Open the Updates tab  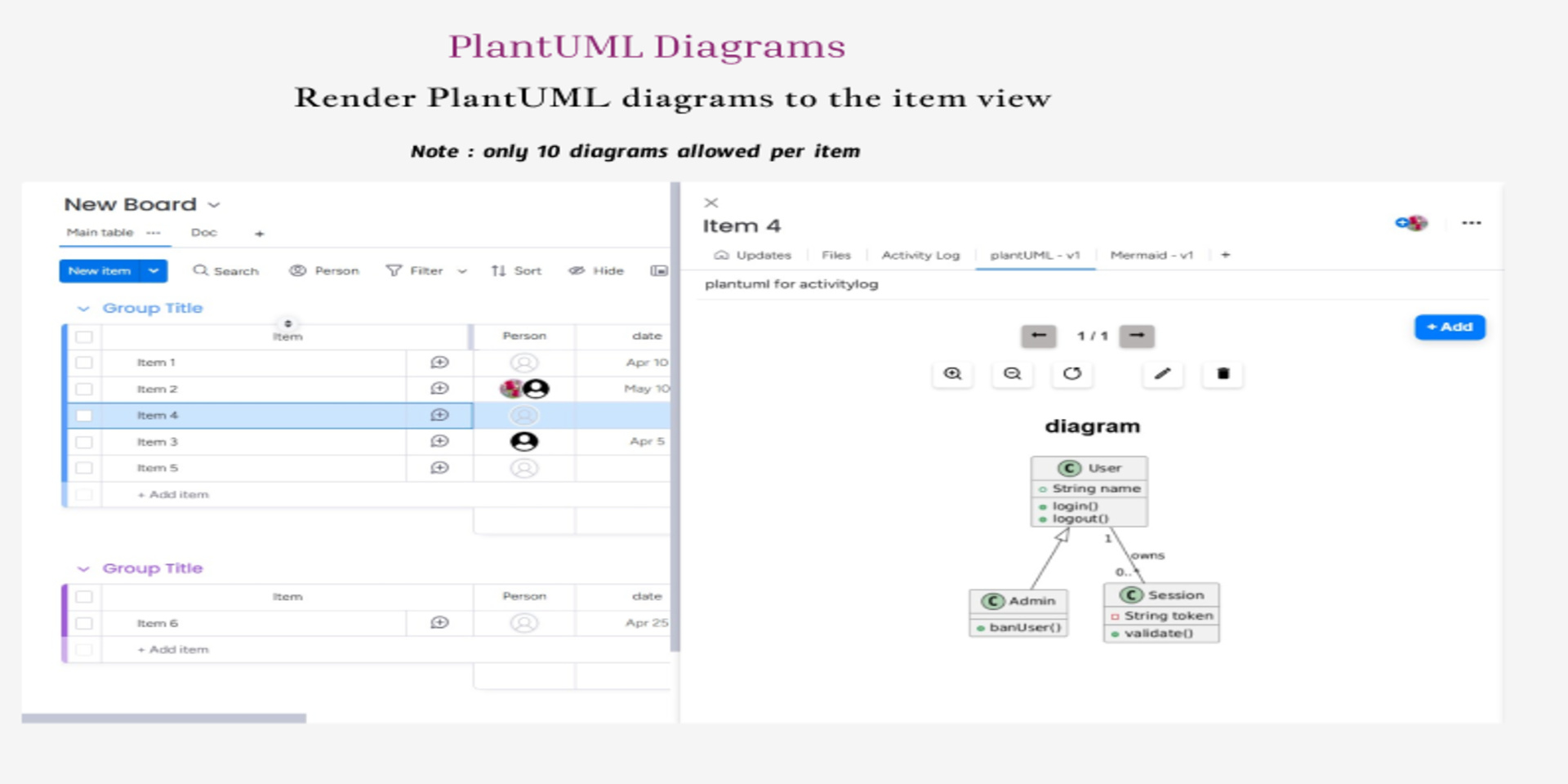[x=753, y=255]
